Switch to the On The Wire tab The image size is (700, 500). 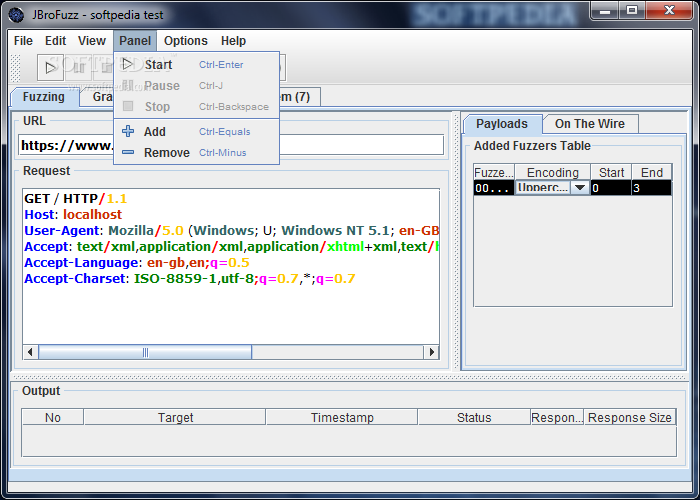[x=590, y=124]
